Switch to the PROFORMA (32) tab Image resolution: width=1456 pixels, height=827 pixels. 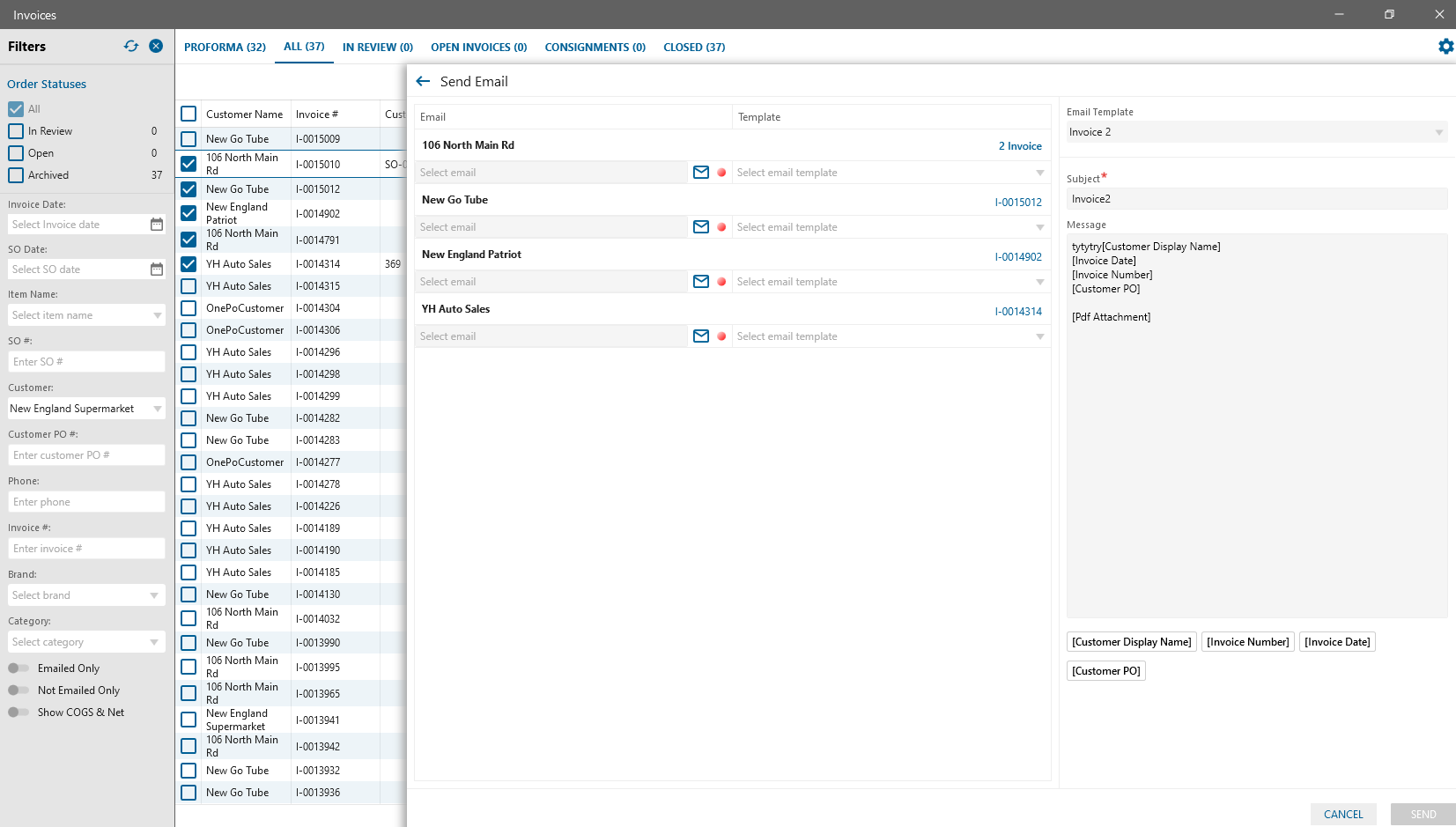click(225, 48)
